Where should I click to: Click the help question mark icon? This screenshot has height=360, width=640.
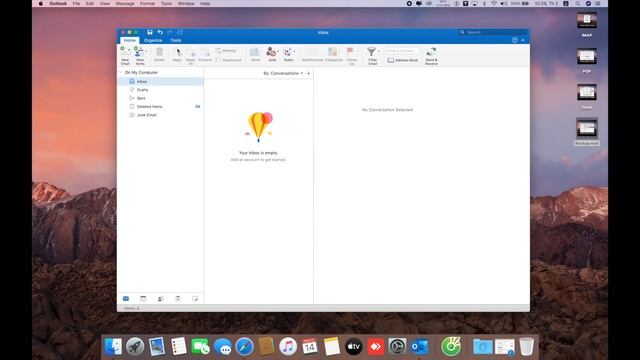pos(515,40)
